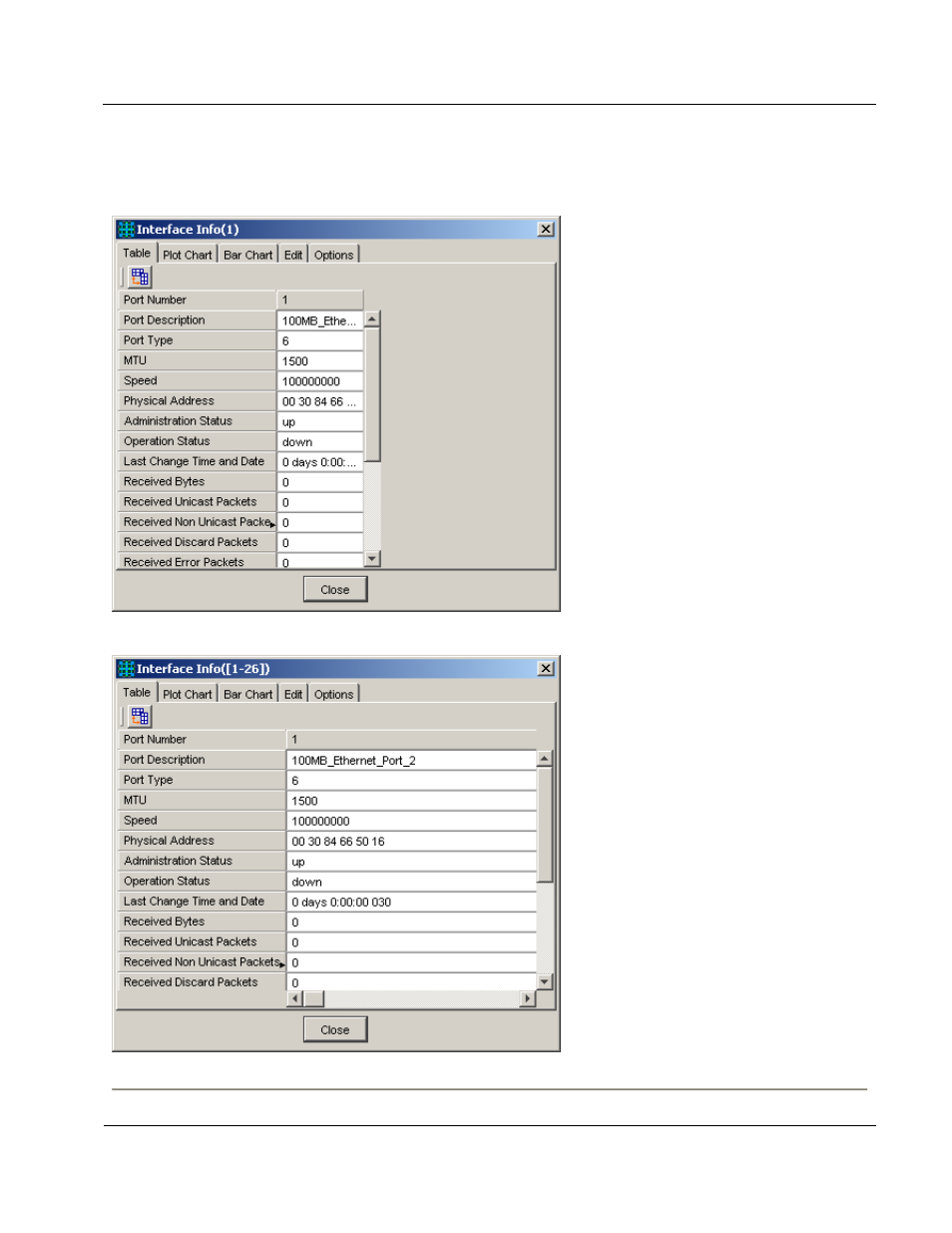Select Options tab in Interface Info([1-26])
The width and height of the screenshot is (952, 1233).
[333, 694]
